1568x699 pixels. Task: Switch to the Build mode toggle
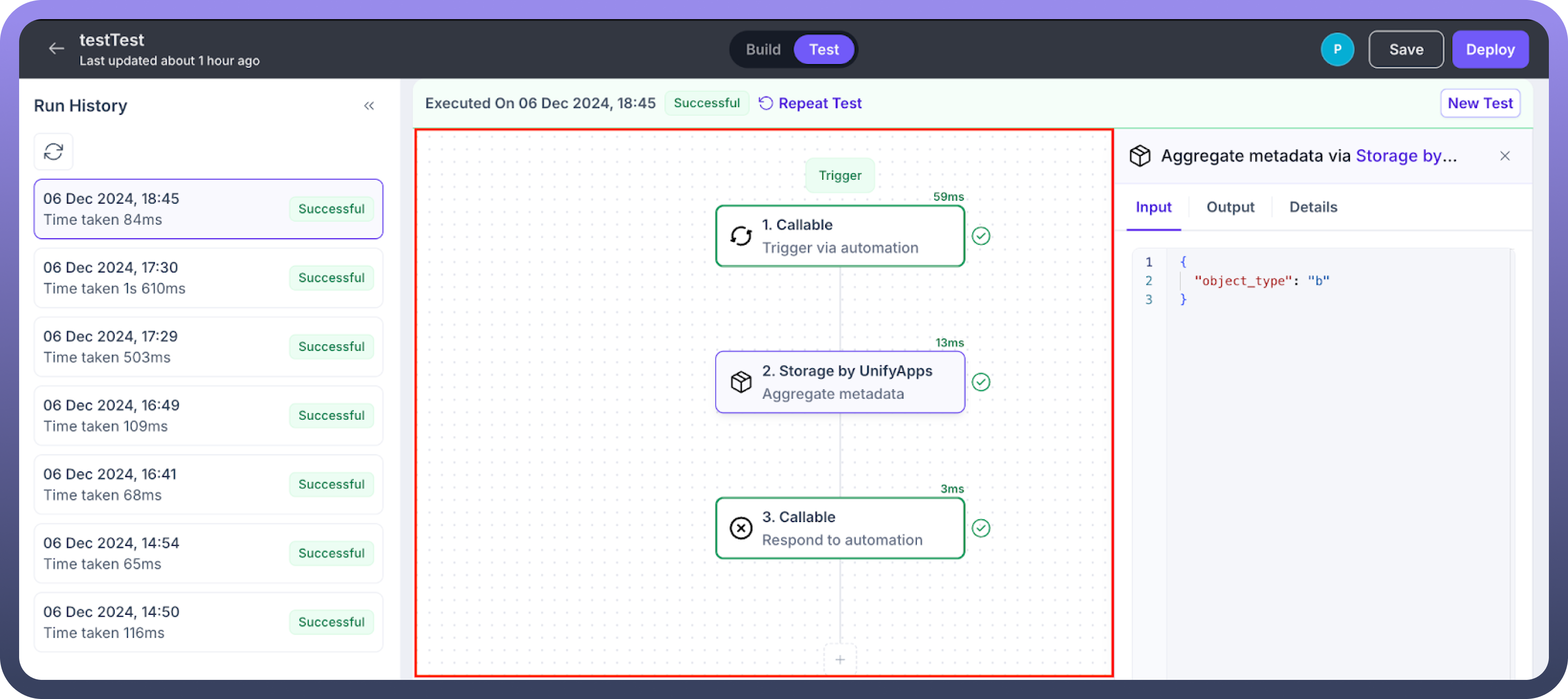coord(762,49)
